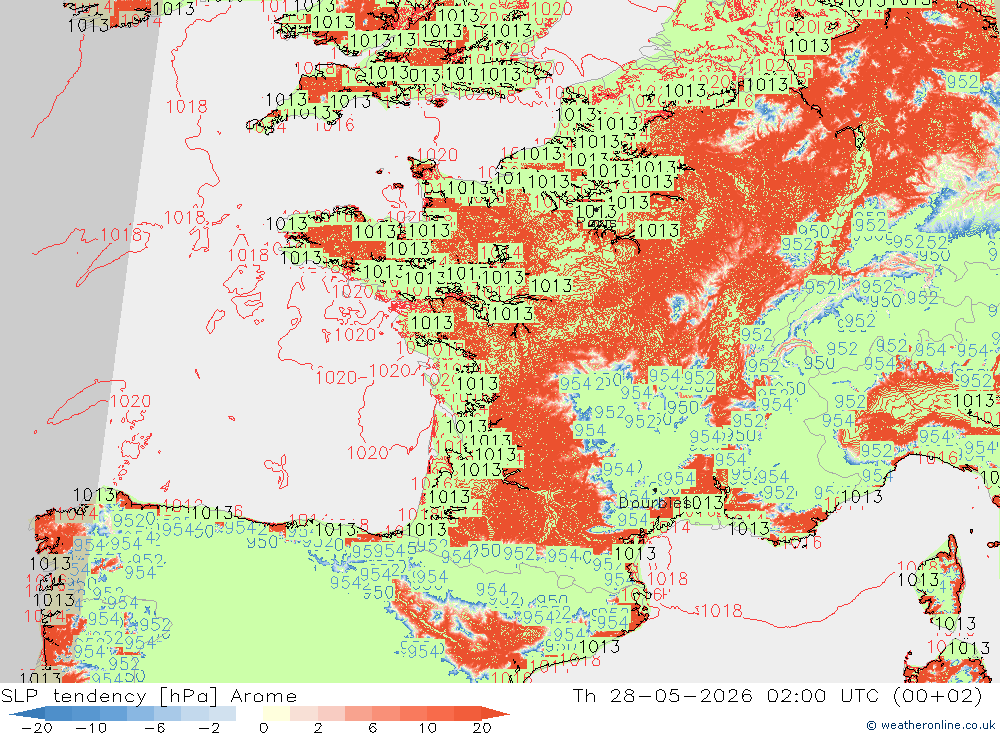This screenshot has height=733, width=1000.
Task: Click the '−10' legend scale label
Action: [x=91, y=728]
